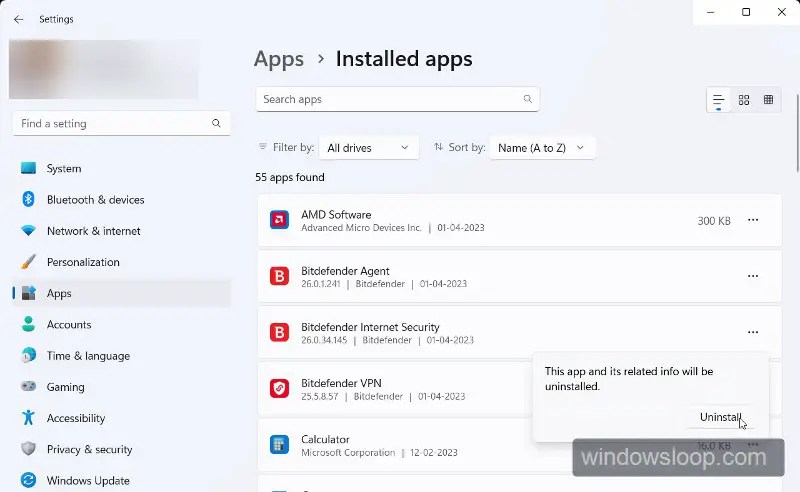Click the Bitdefender Agent app icon
This screenshot has width=800, height=492.
pyautogui.click(x=279, y=276)
